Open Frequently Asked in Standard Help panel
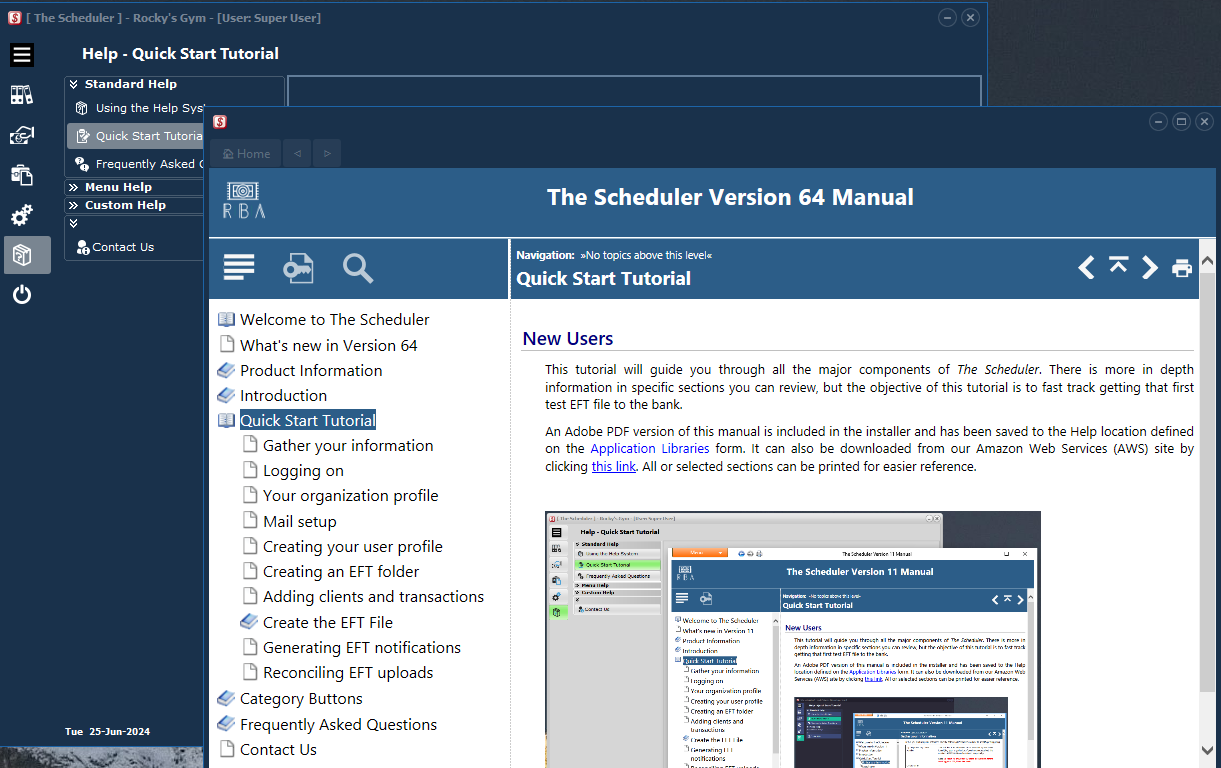This screenshot has width=1221, height=768. point(139,164)
